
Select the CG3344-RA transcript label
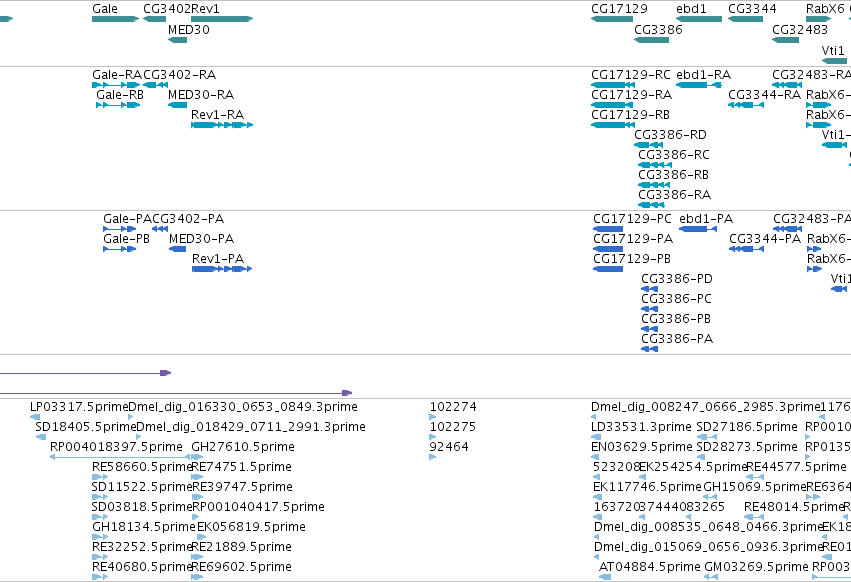coord(765,94)
